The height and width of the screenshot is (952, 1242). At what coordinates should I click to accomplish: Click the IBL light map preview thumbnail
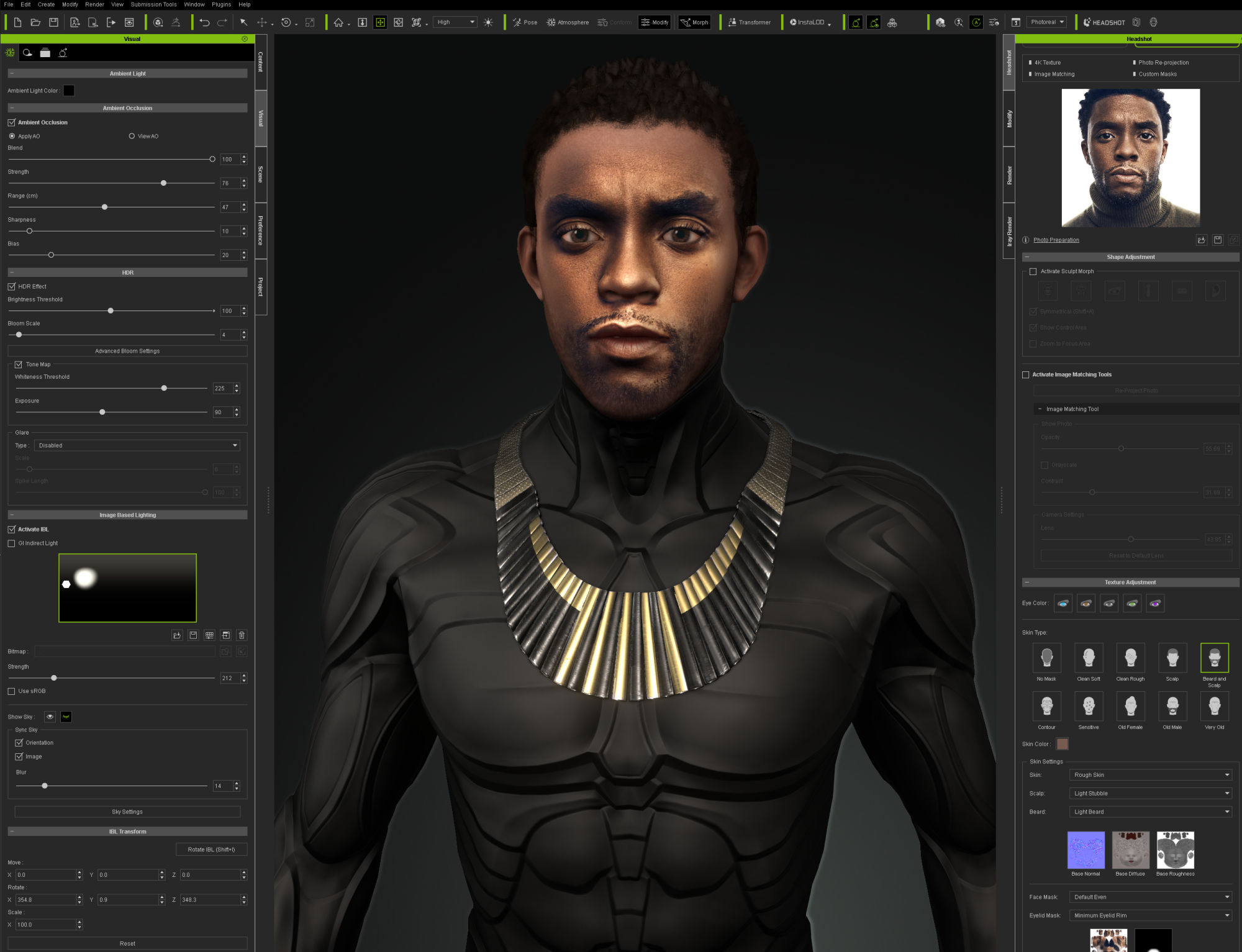(x=127, y=588)
